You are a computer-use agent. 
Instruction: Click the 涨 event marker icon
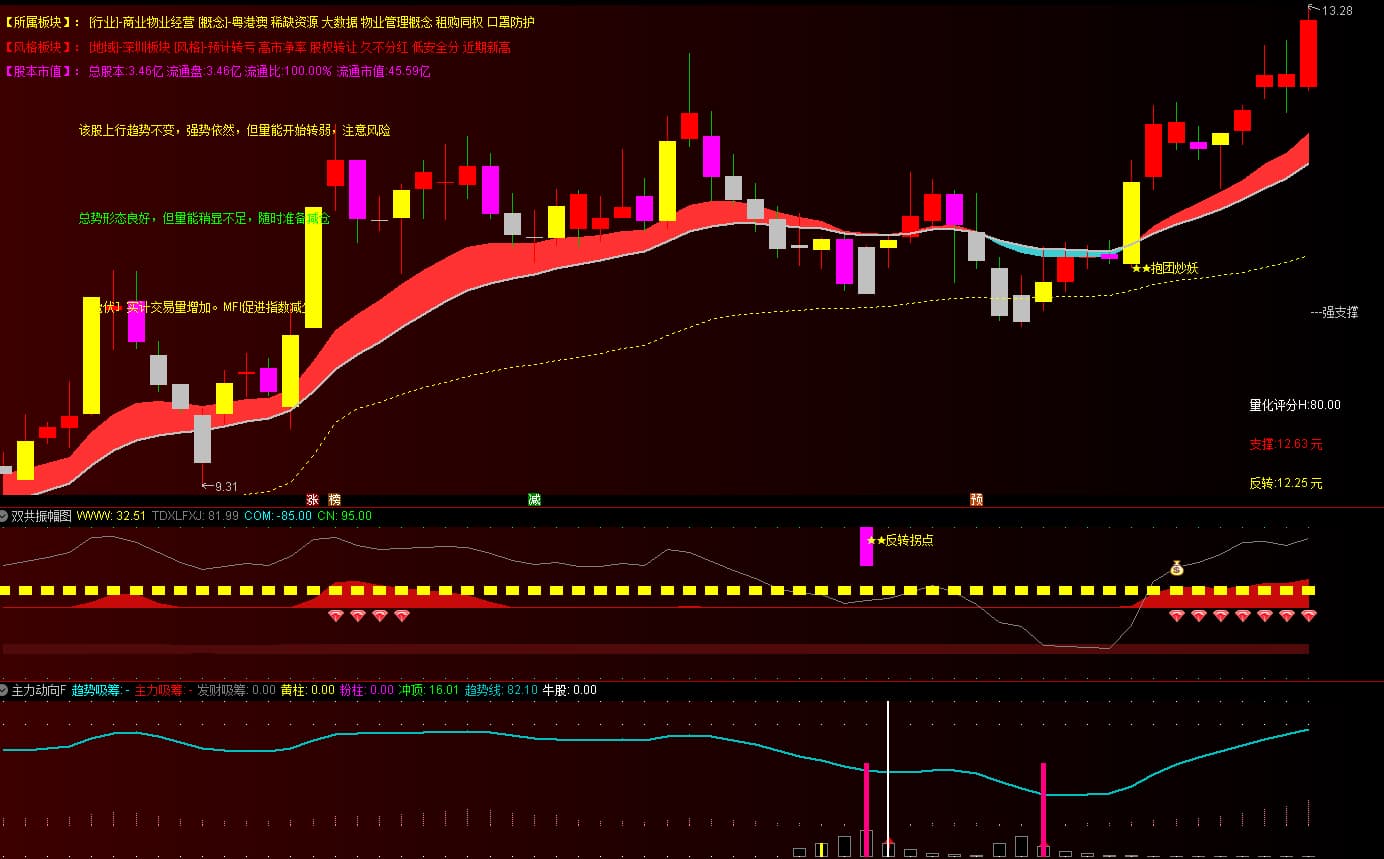(312, 499)
